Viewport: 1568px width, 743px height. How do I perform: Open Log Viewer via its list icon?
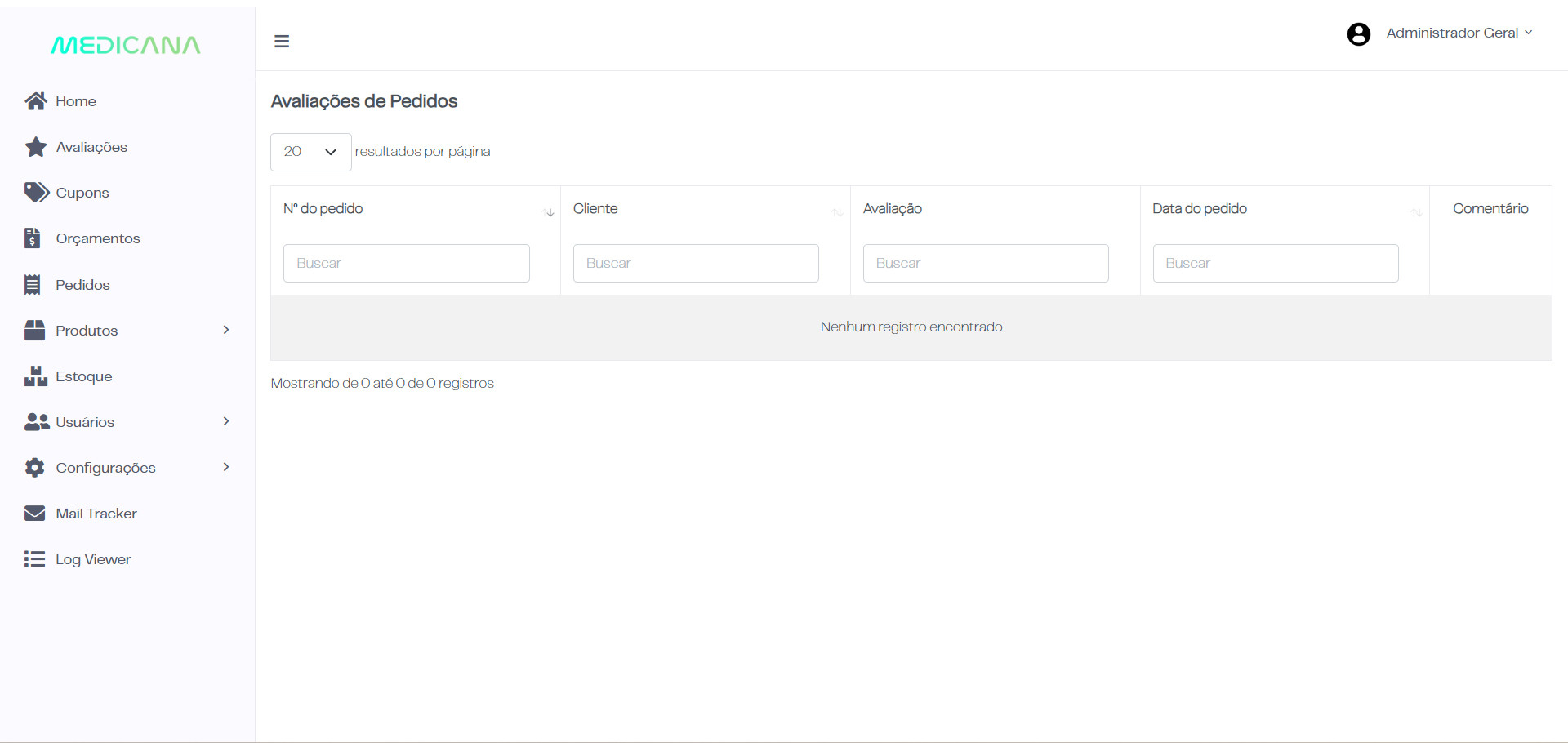34,559
